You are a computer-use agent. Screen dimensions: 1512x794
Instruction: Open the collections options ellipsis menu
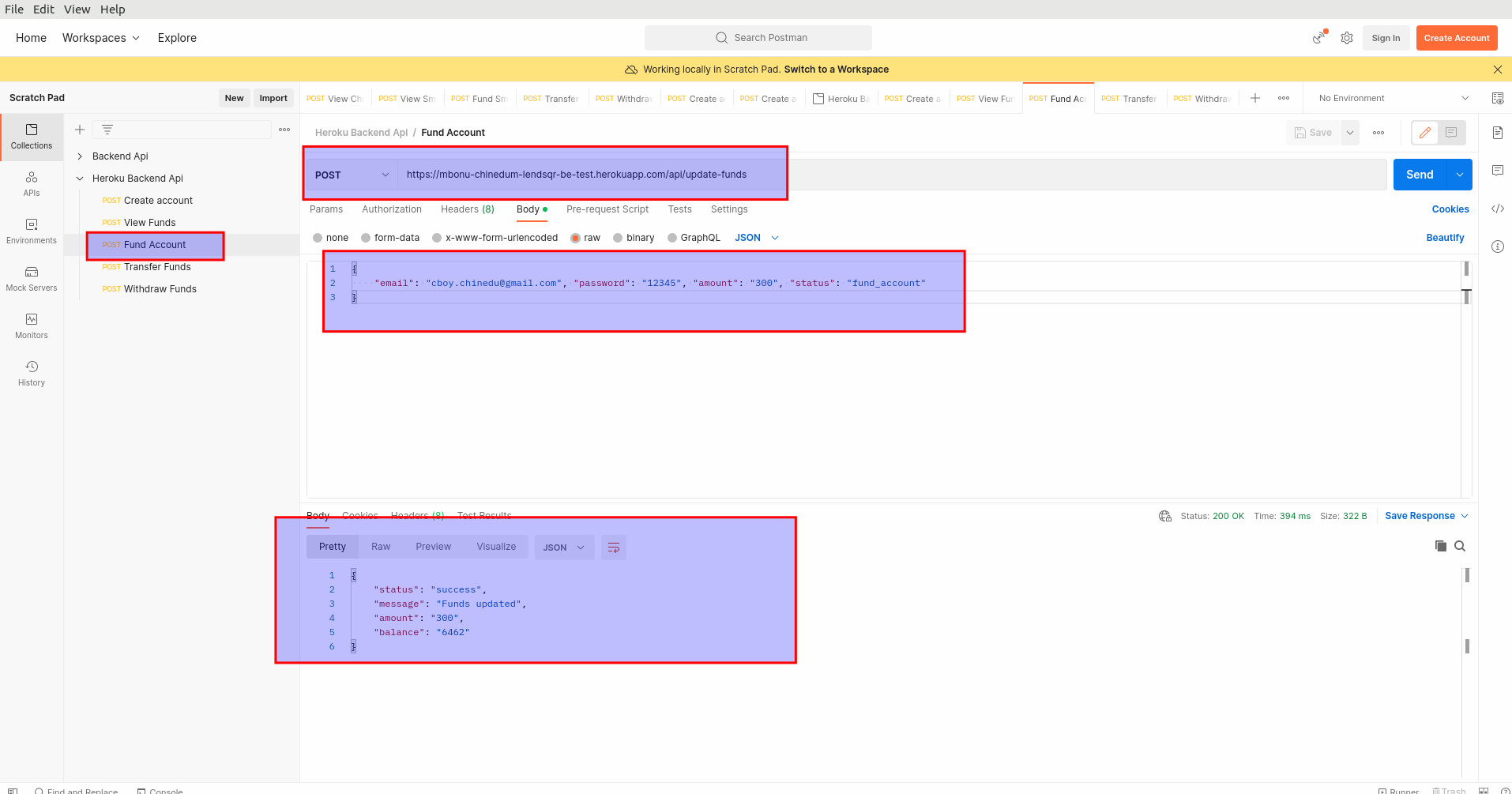coord(284,130)
